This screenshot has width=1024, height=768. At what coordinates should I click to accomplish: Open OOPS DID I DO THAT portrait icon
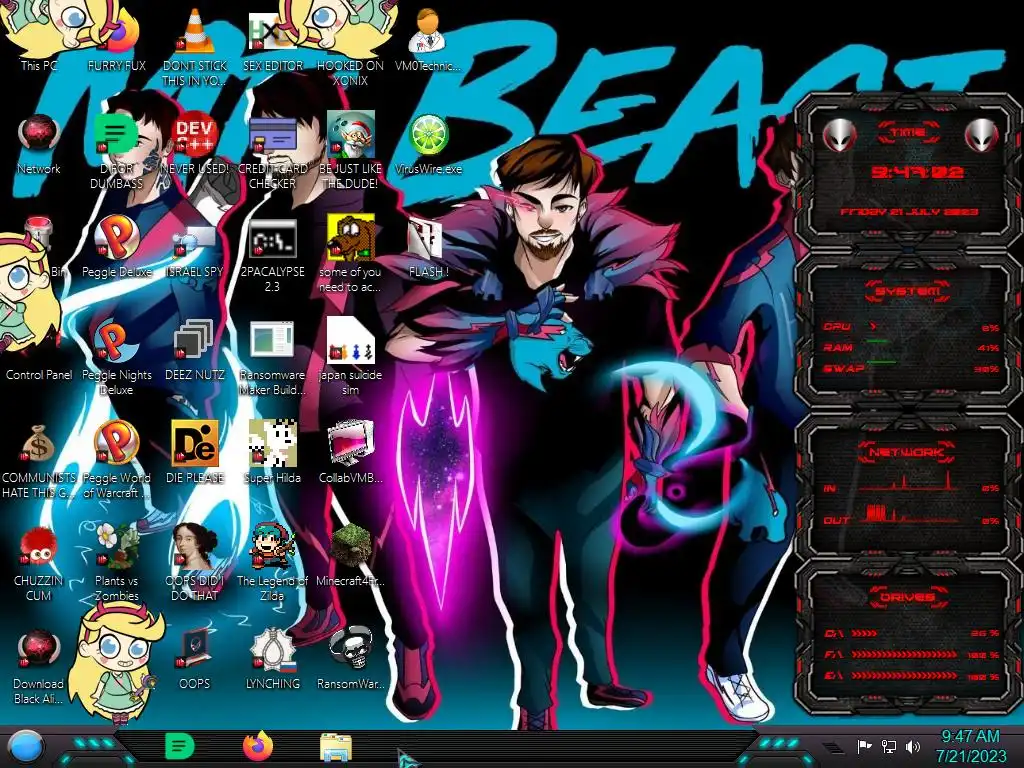pyautogui.click(x=195, y=563)
